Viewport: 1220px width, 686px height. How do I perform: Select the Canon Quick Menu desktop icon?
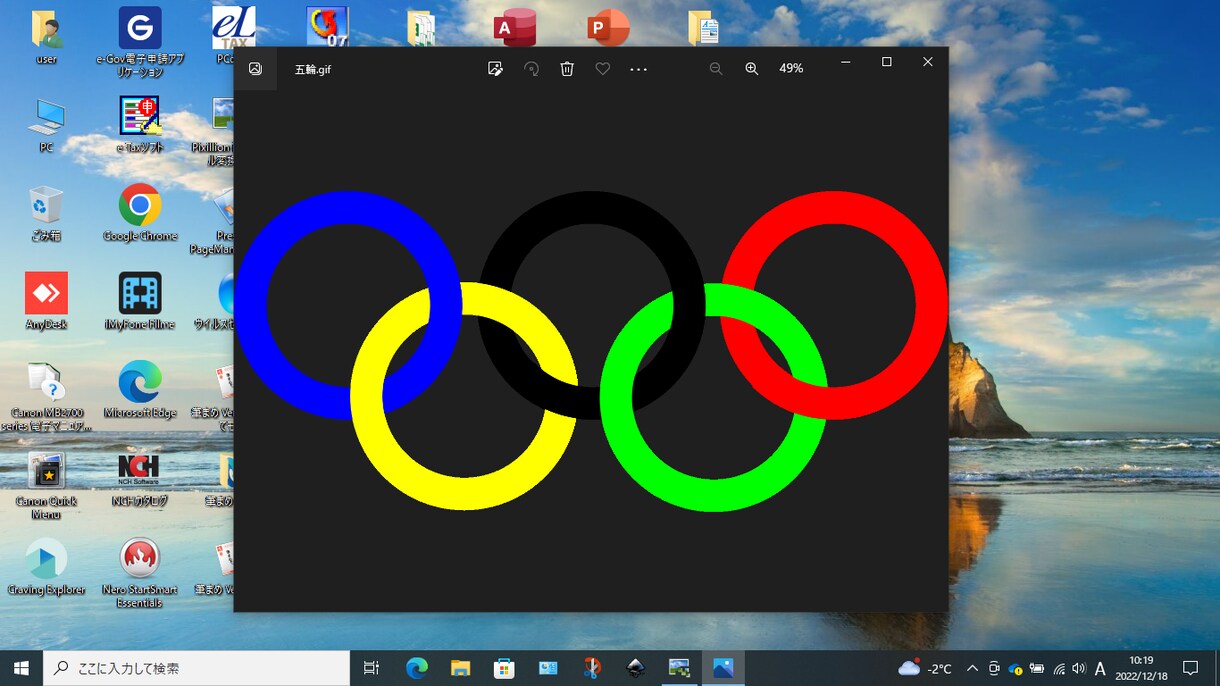(46, 485)
